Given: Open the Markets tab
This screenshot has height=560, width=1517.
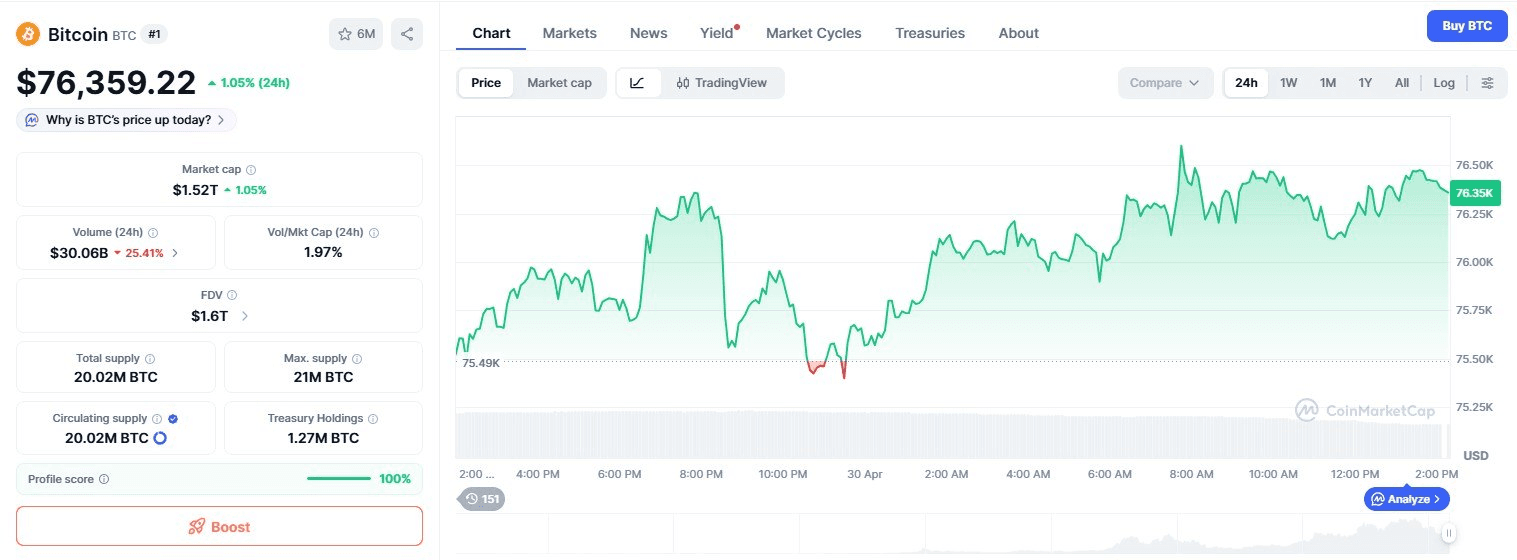Looking at the screenshot, I should (570, 33).
